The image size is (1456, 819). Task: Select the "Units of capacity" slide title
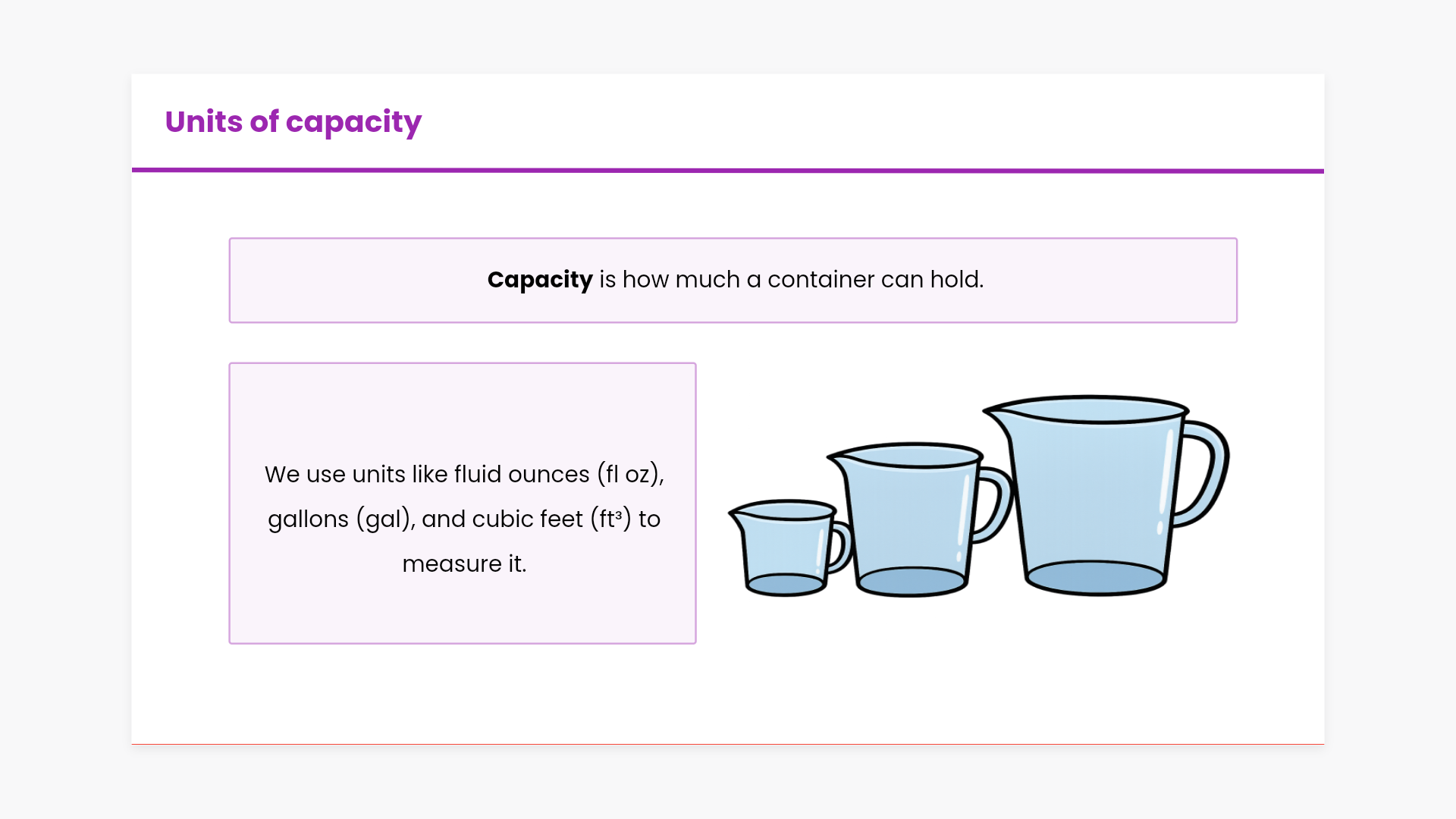click(x=293, y=122)
